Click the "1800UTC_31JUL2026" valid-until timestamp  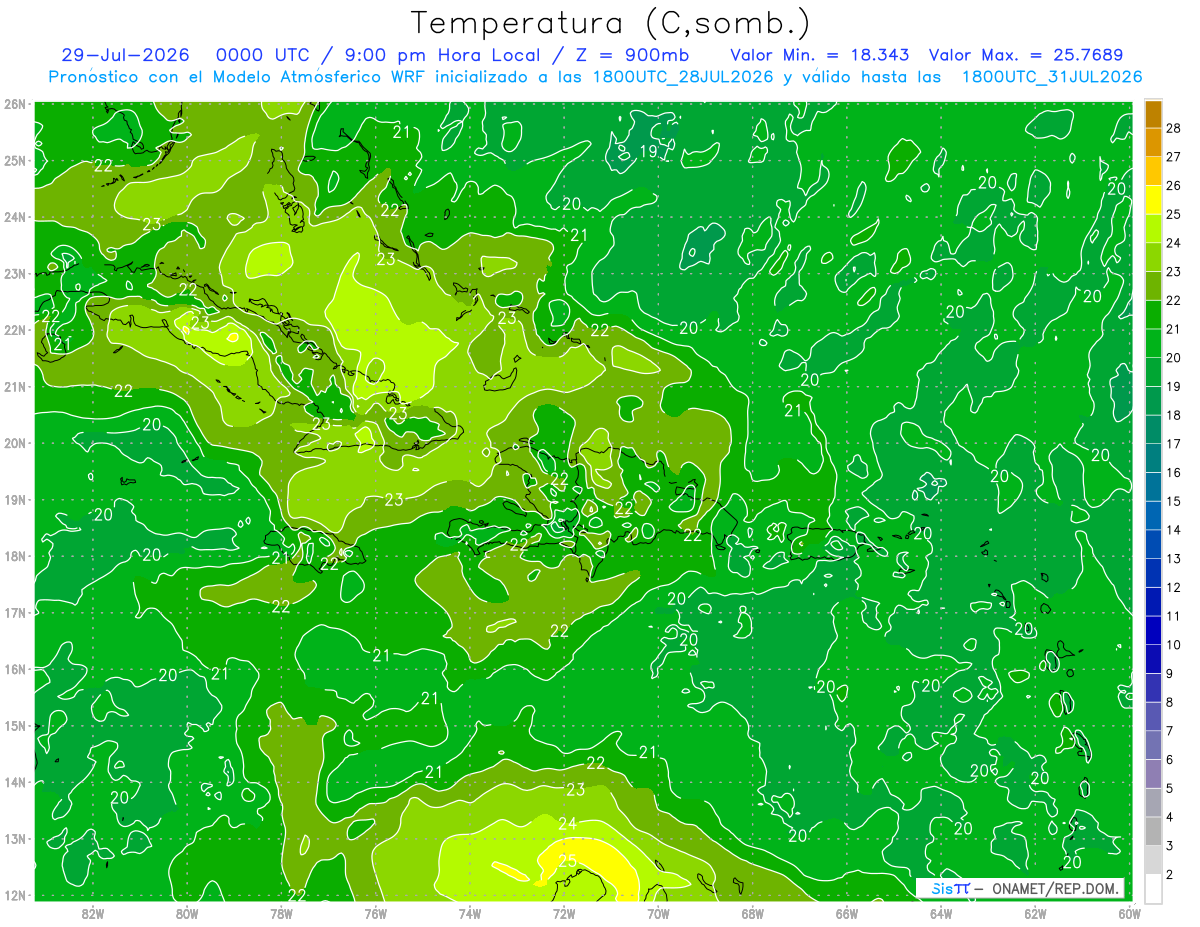pyautogui.click(x=1051, y=77)
